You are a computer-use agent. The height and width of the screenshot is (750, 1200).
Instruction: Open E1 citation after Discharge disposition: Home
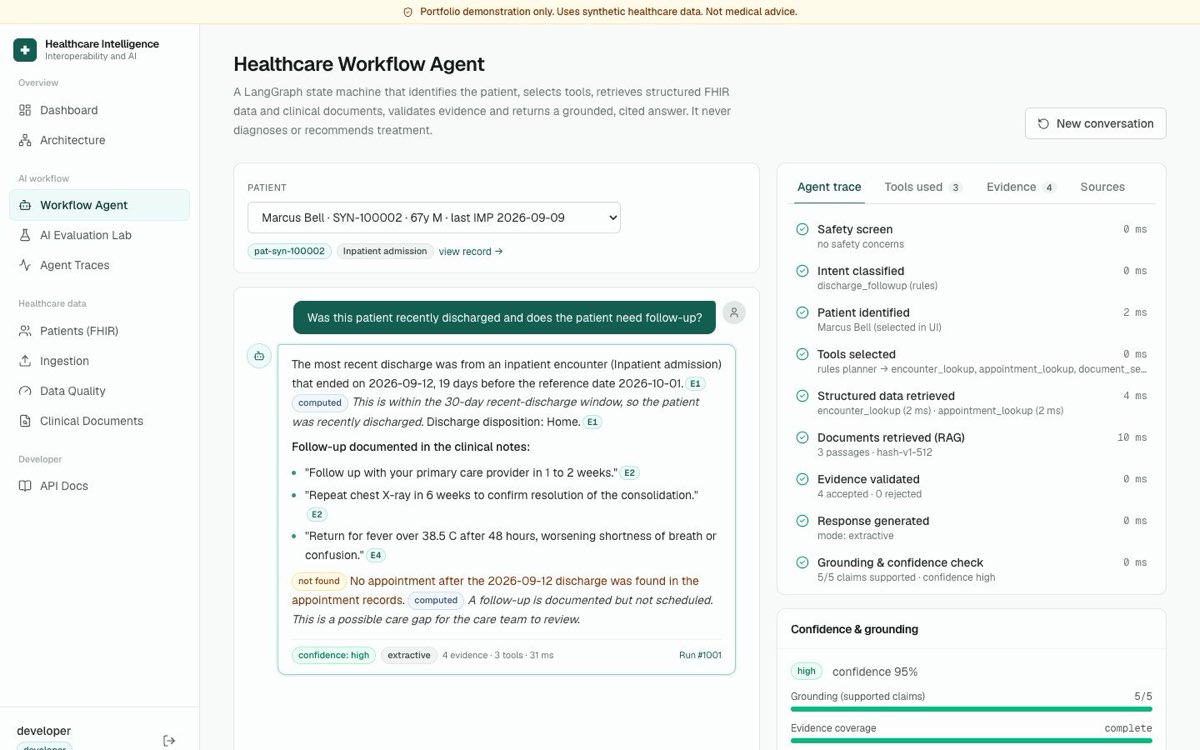pos(593,422)
